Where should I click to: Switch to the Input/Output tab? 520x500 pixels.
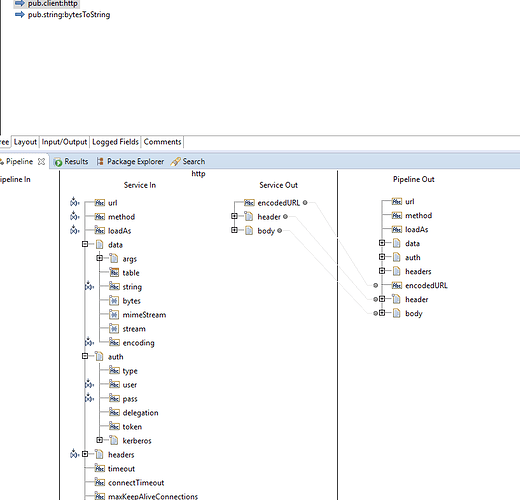click(64, 142)
